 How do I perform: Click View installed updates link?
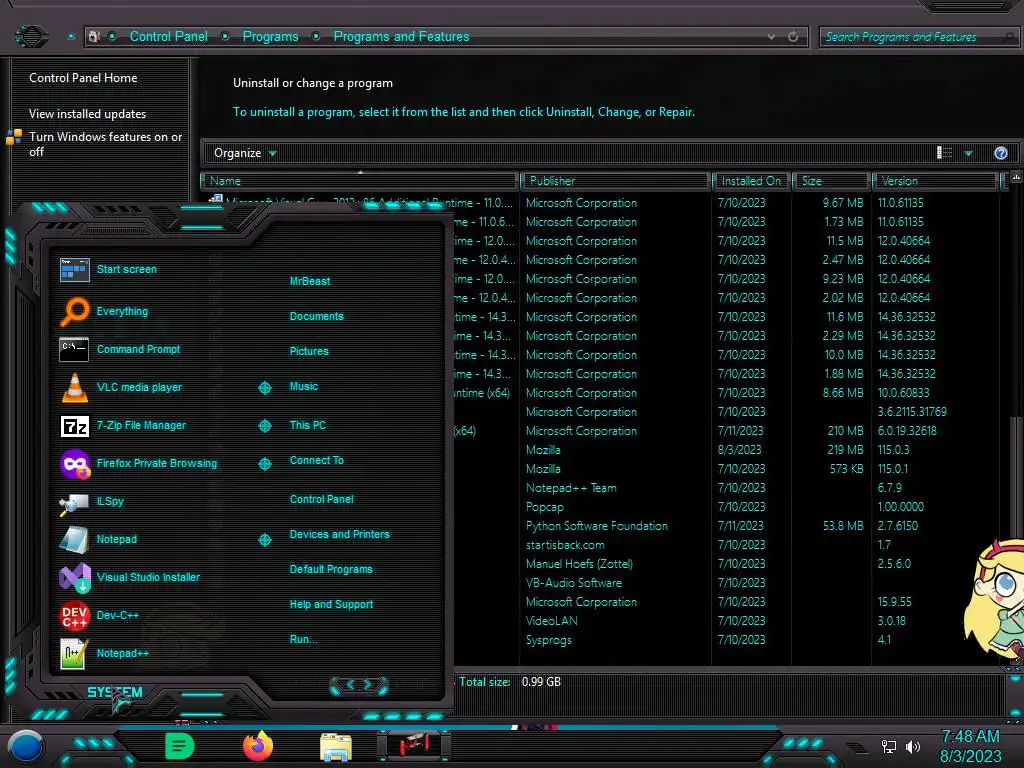(x=88, y=114)
